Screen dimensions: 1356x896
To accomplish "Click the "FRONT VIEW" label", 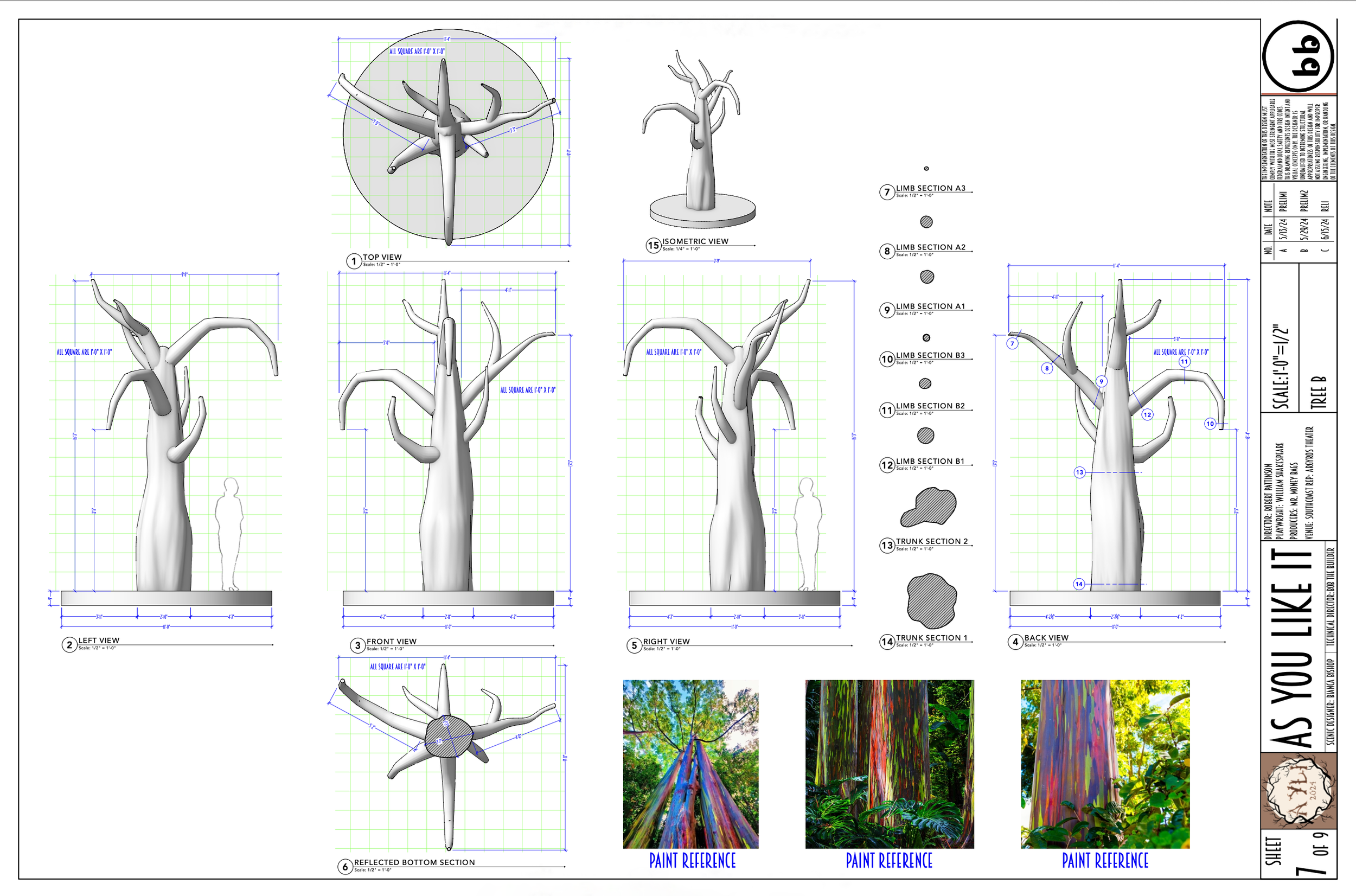I will click(392, 642).
